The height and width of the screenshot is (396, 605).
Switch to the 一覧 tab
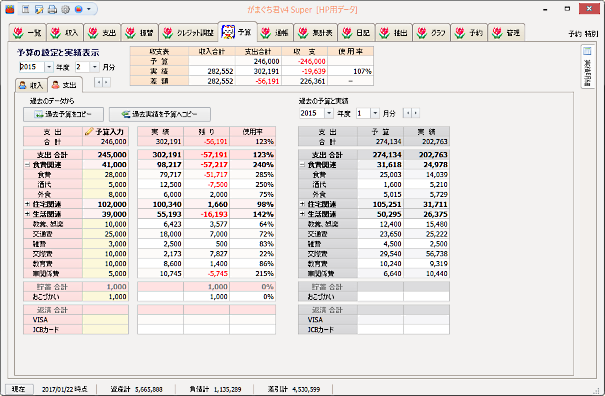(x=27, y=33)
